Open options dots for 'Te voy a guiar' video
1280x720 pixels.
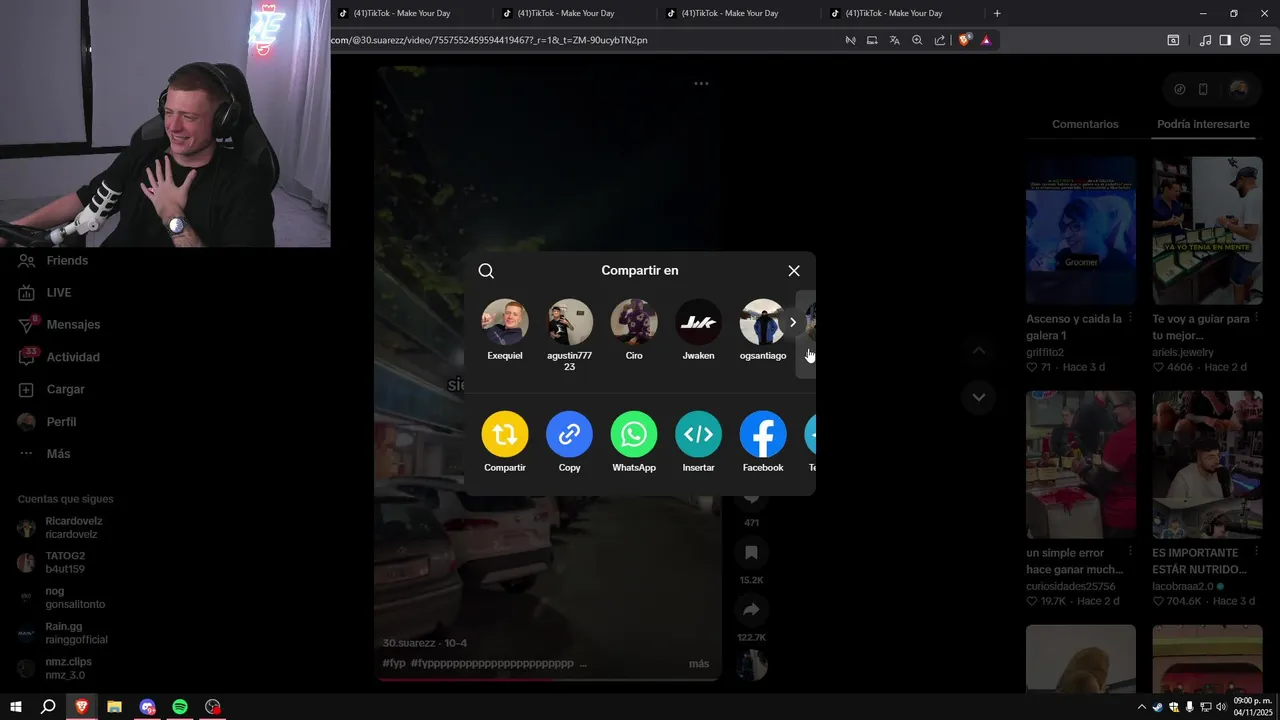tap(1257, 317)
